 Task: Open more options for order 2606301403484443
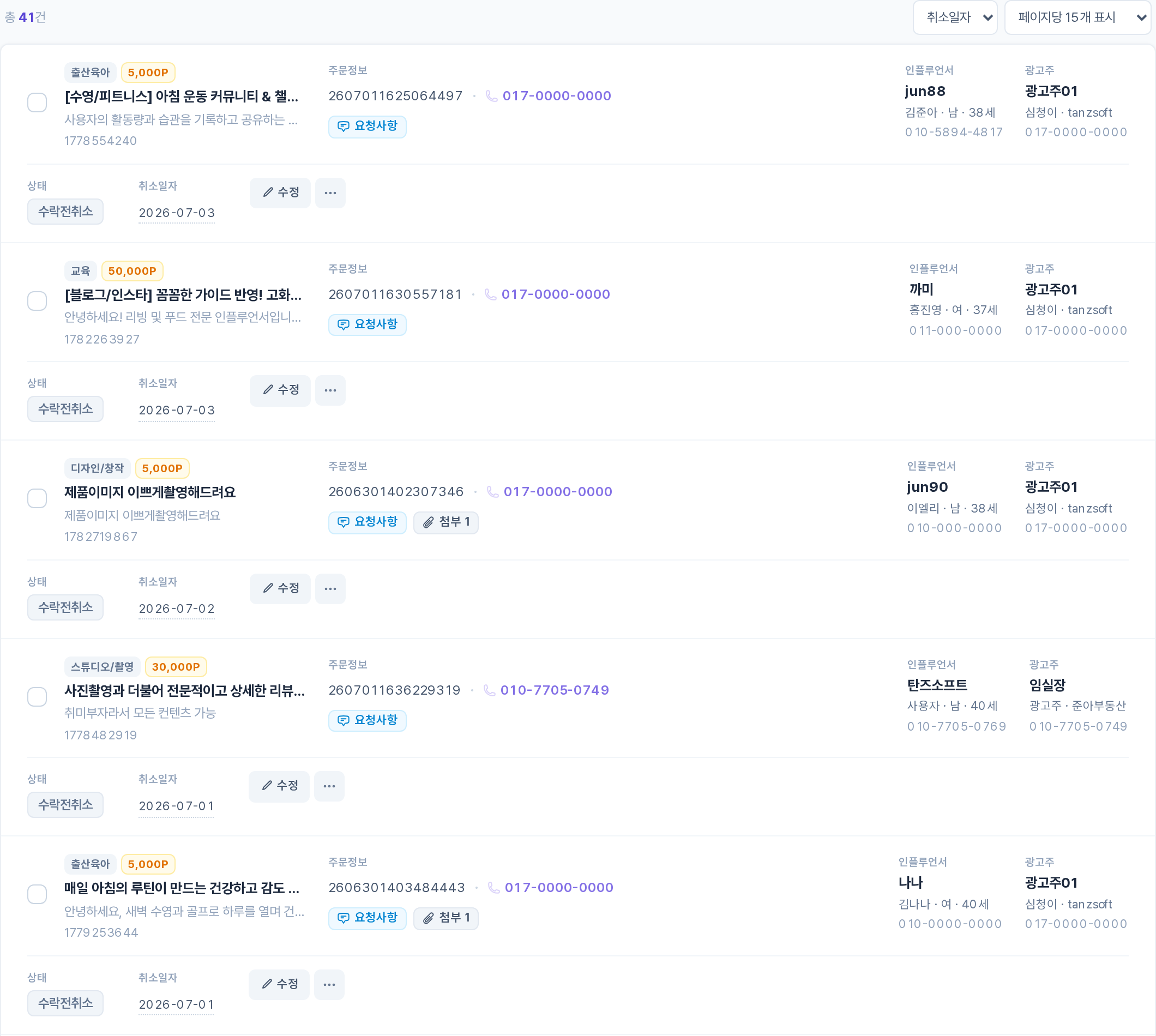[x=329, y=984]
